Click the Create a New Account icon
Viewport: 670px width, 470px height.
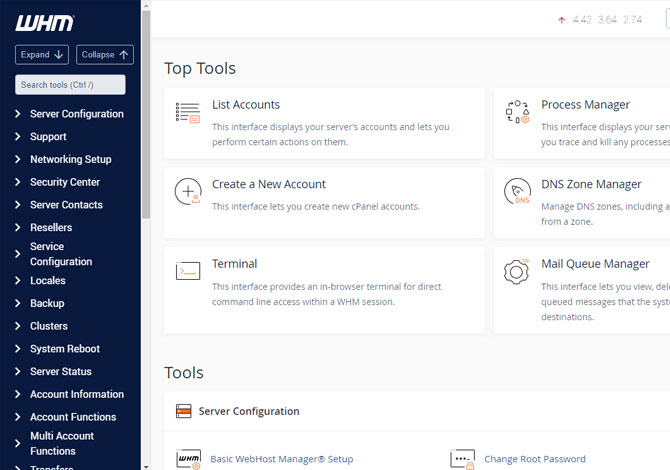(188, 192)
